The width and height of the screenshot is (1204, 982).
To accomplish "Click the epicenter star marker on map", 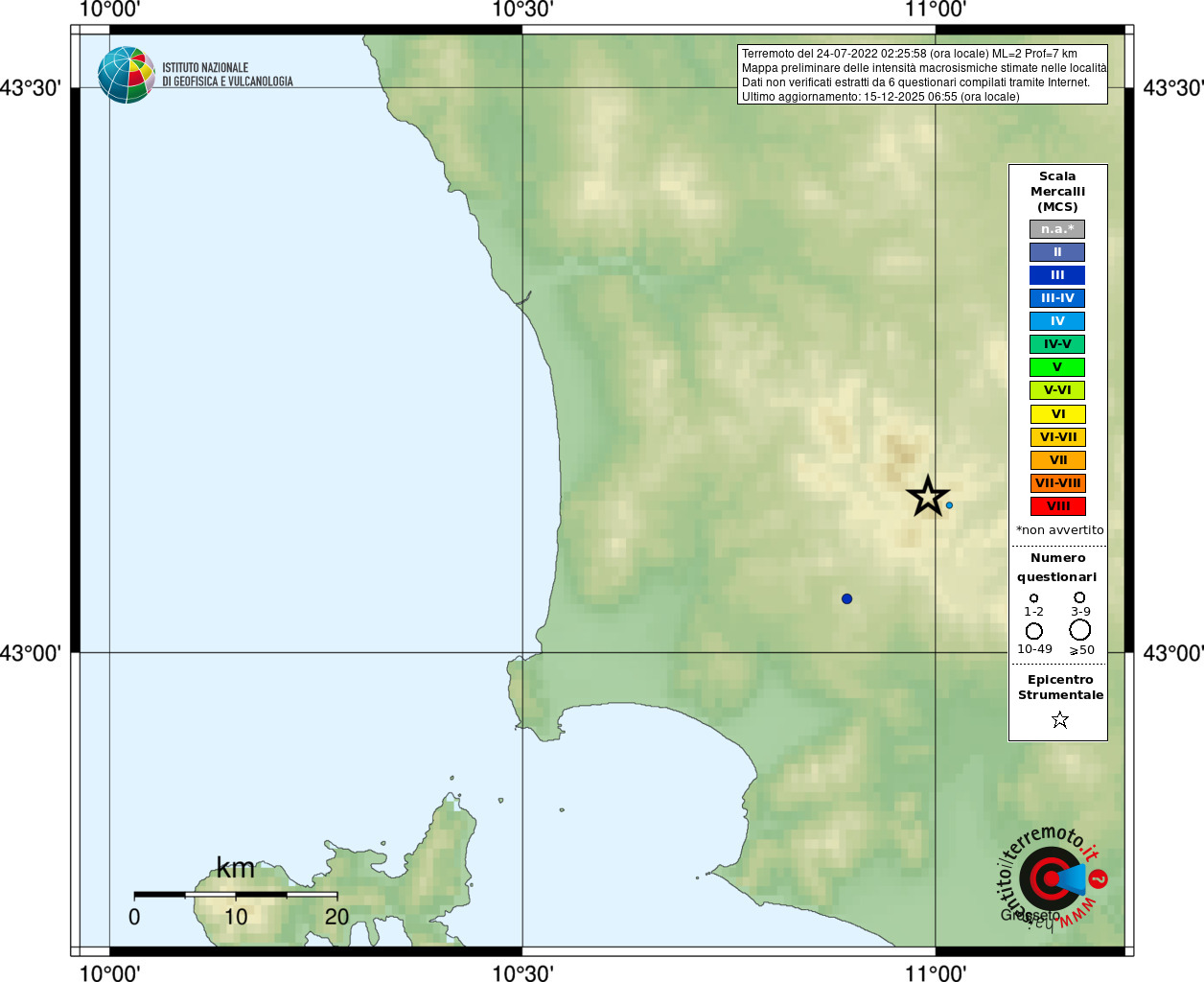I will tap(927, 496).
